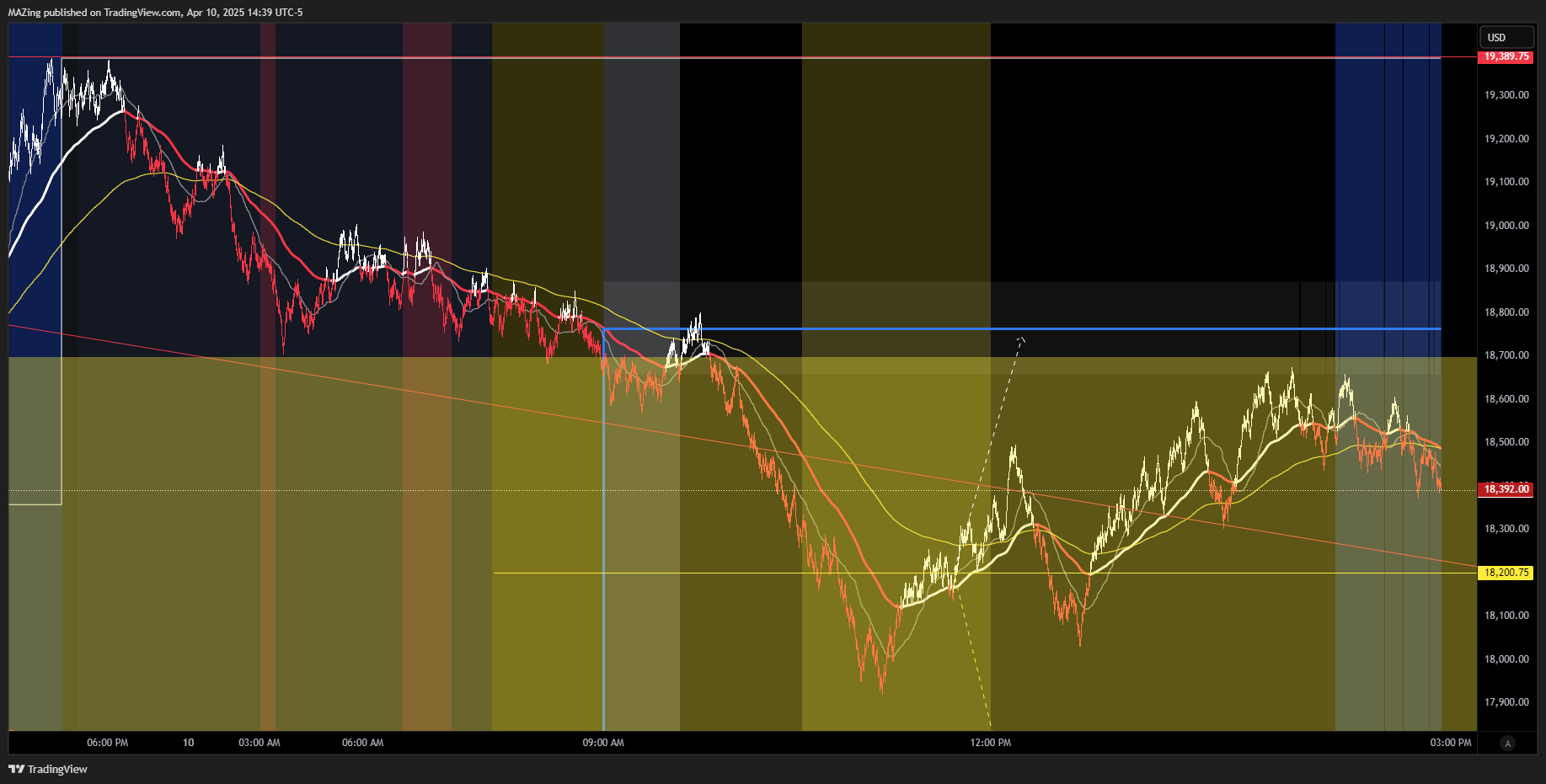Click the 18,600.00 price axis label
1546x784 pixels.
pyautogui.click(x=1506, y=399)
